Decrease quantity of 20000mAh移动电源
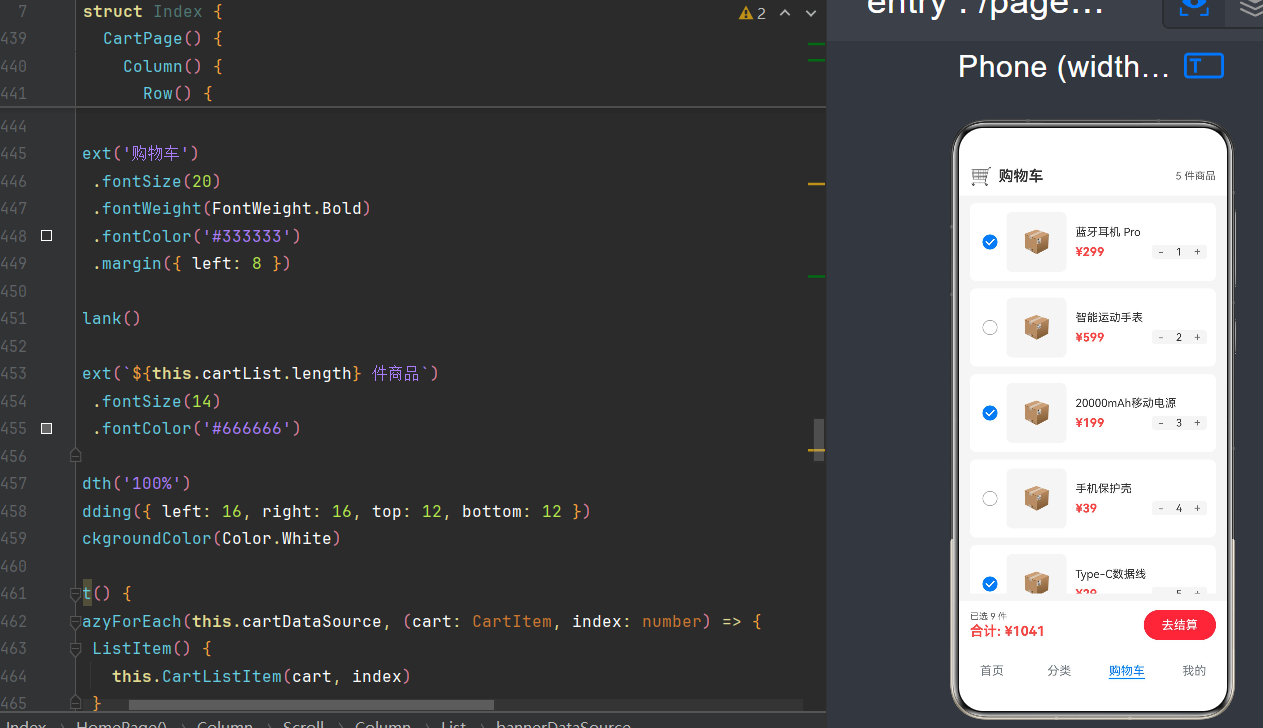The width and height of the screenshot is (1263, 728). click(x=1161, y=423)
